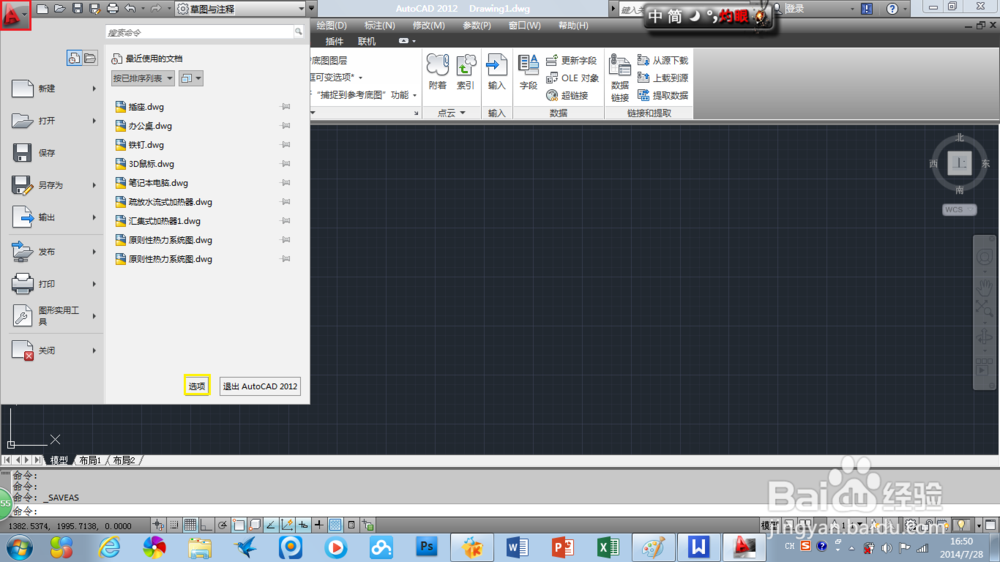Switch to the 插件 ribbon tab

[334, 41]
